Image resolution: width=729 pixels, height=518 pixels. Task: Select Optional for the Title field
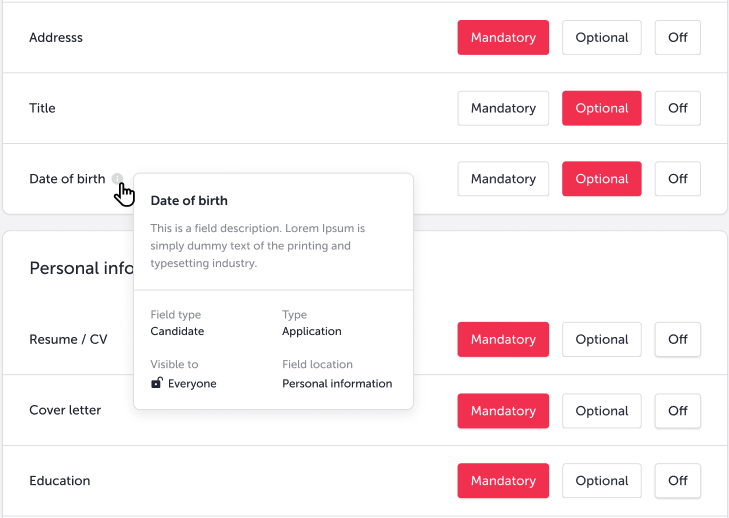tap(601, 108)
